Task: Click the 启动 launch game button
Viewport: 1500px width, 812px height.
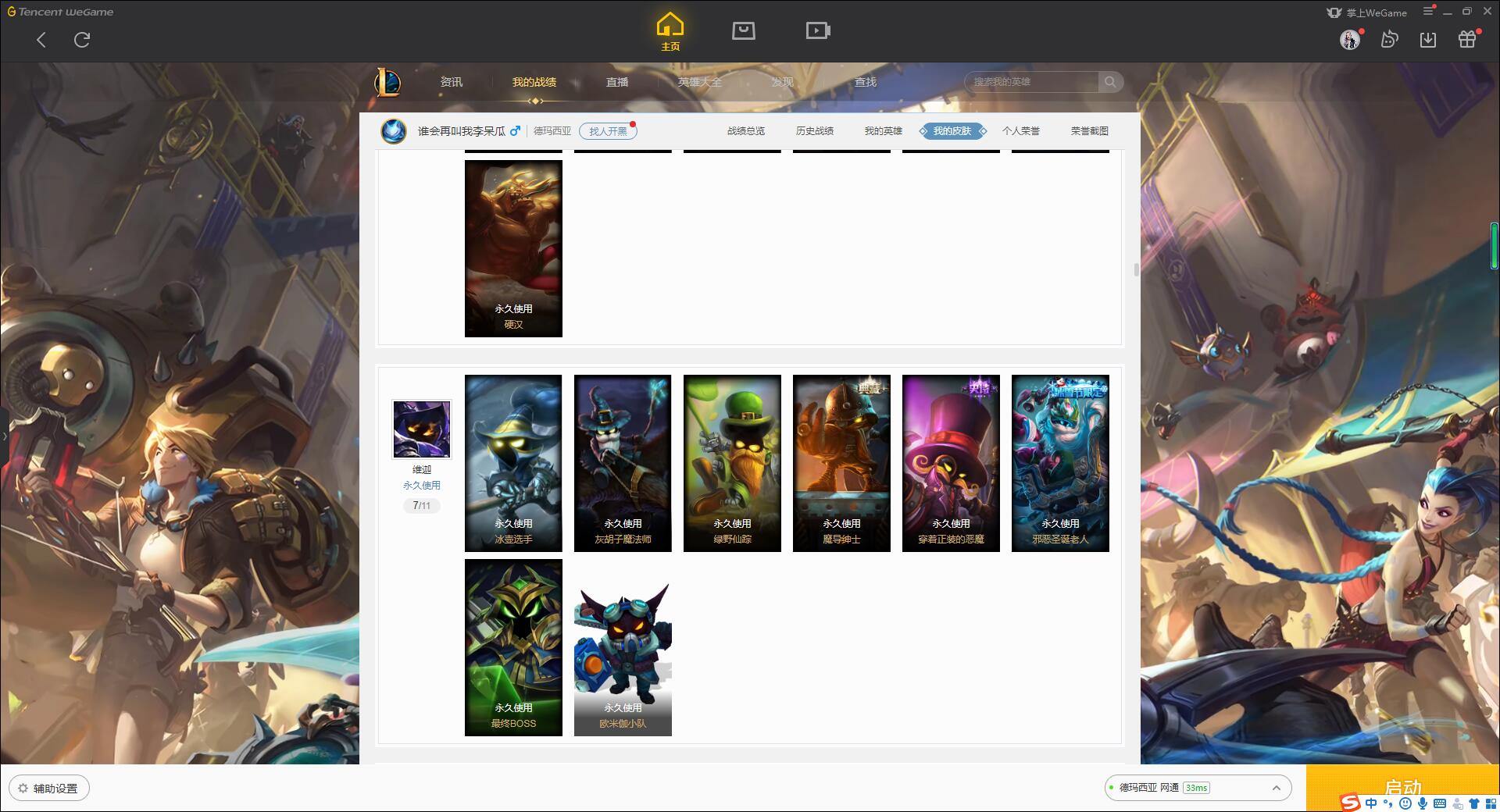Action: pos(1402,787)
